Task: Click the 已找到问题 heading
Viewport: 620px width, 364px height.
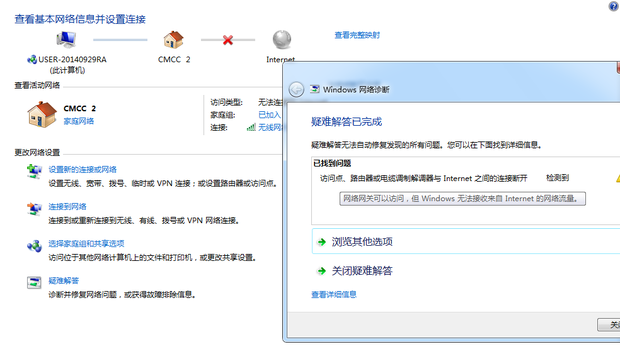Action: click(332, 163)
